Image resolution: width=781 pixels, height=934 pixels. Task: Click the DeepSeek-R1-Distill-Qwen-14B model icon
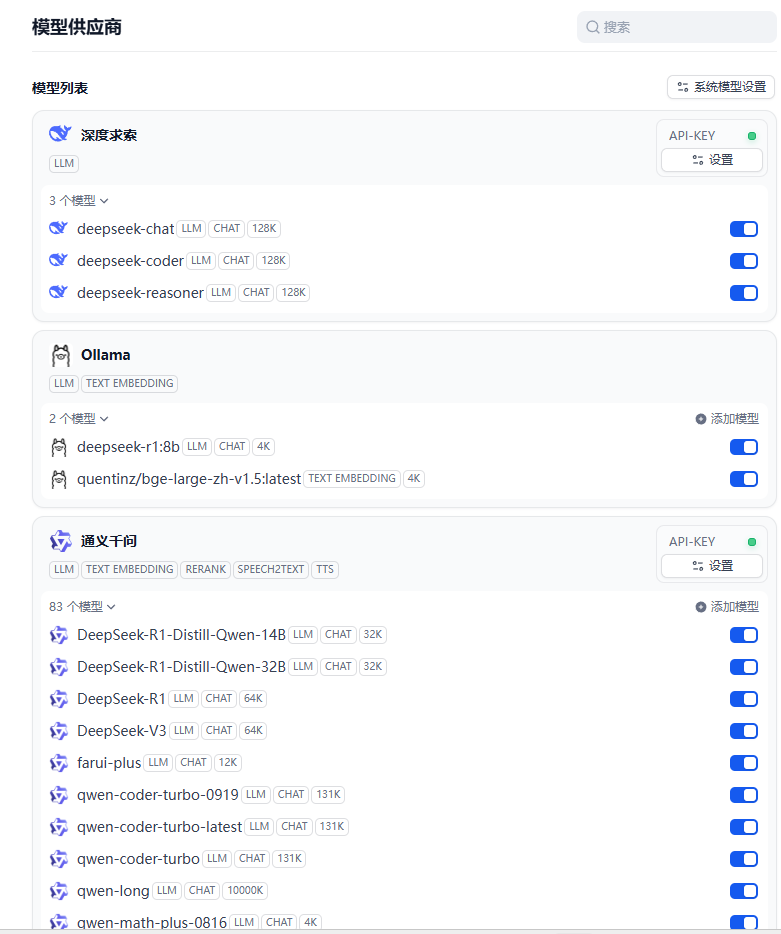58,635
